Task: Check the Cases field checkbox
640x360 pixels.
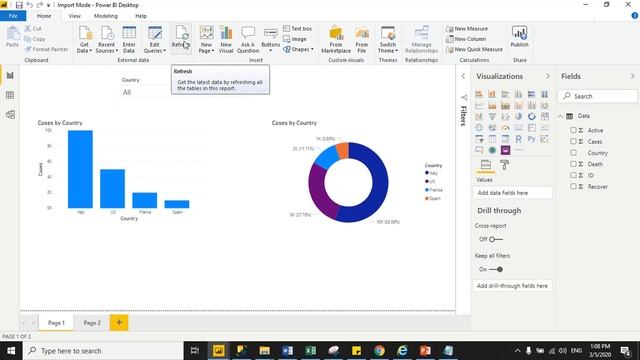Action: point(573,142)
